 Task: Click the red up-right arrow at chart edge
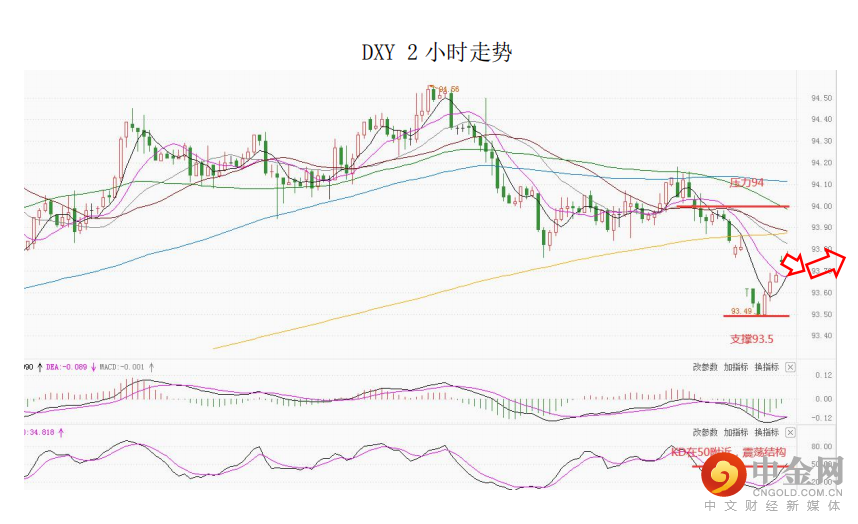click(828, 267)
